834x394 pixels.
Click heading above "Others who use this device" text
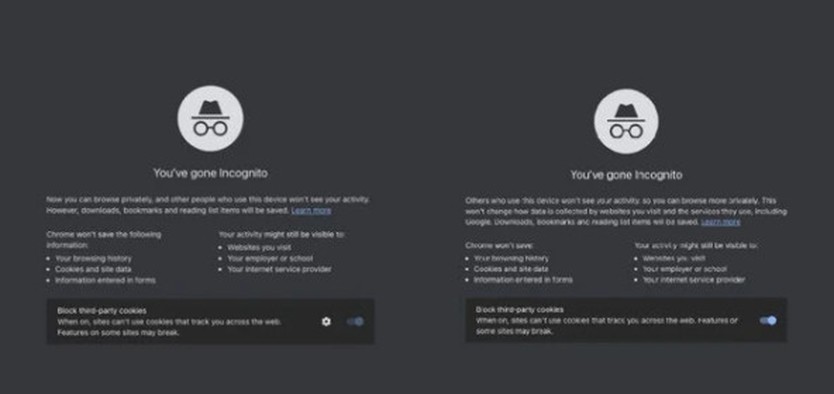coord(626,174)
